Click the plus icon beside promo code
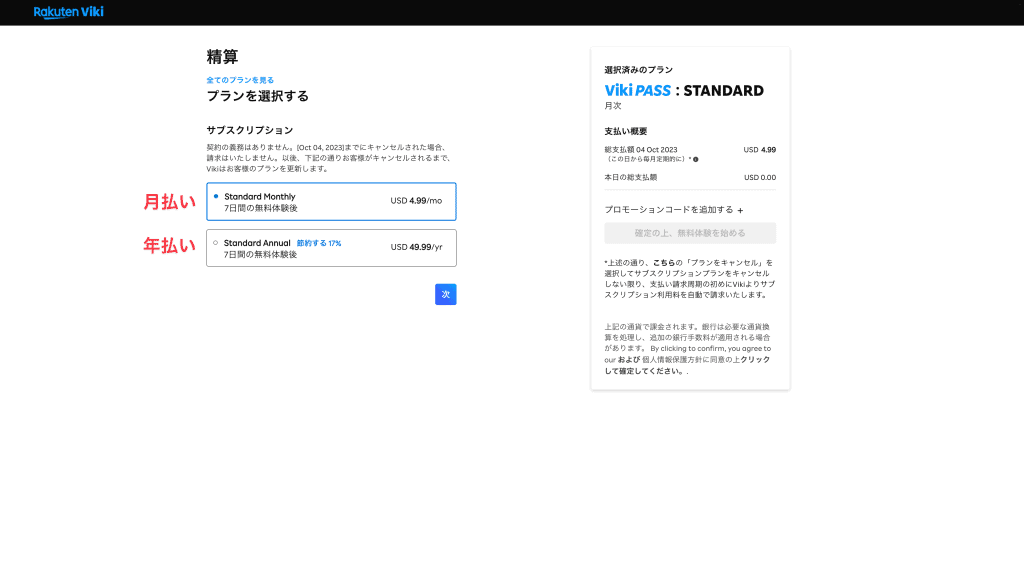The width and height of the screenshot is (1024, 576). click(740, 210)
